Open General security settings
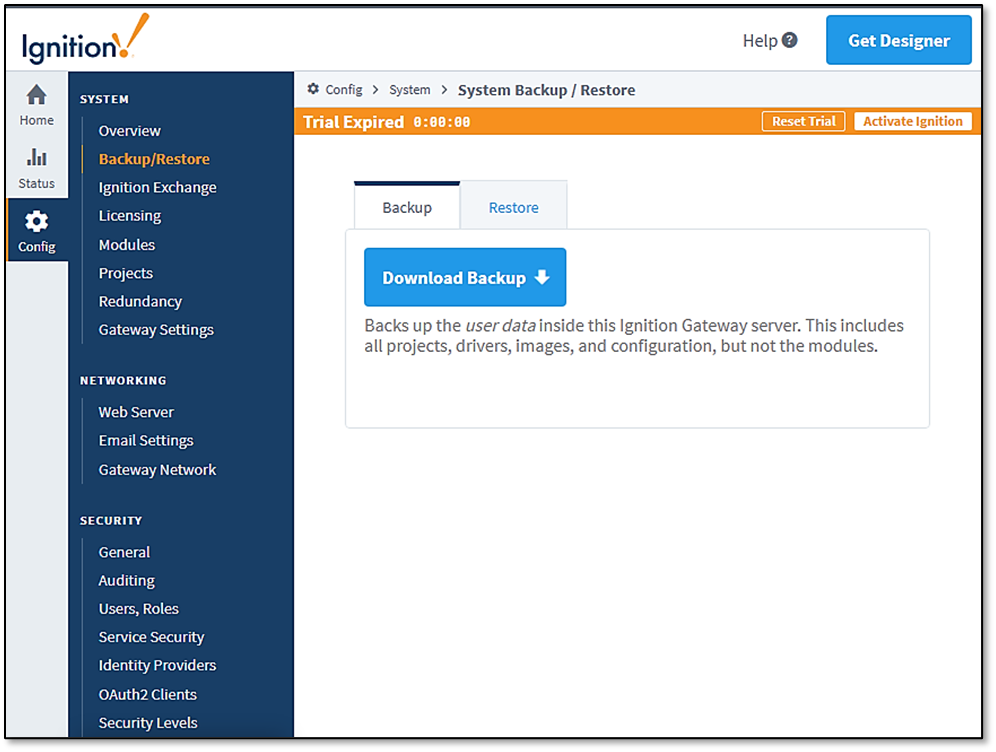This screenshot has width=996, height=752. coord(124,553)
